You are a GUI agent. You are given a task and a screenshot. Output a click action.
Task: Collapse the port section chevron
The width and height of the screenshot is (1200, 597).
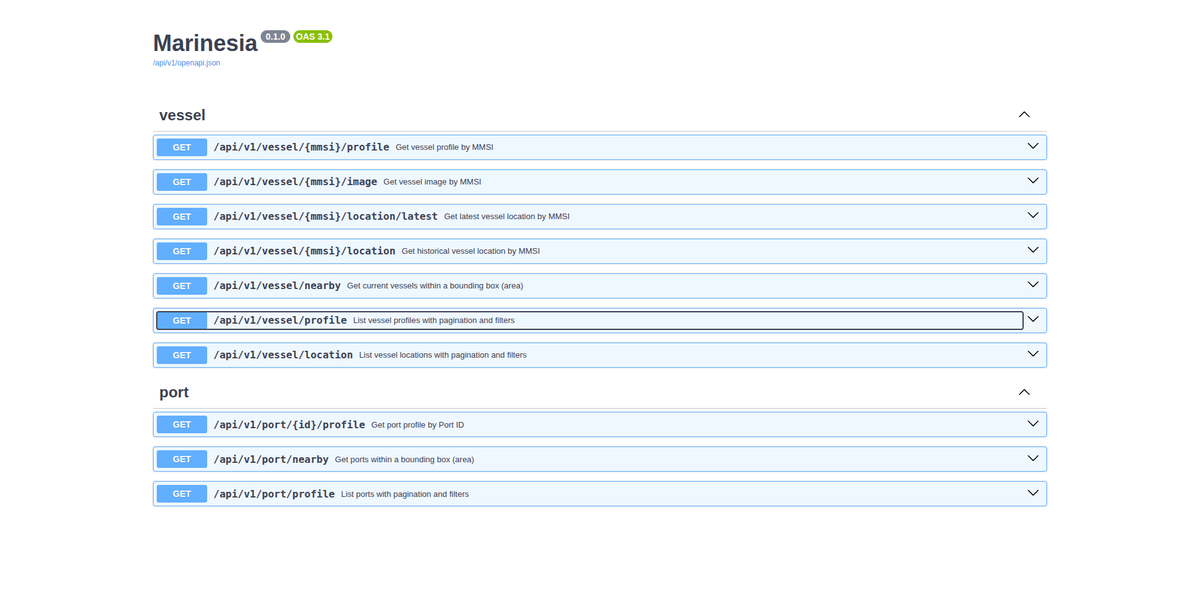1024,392
